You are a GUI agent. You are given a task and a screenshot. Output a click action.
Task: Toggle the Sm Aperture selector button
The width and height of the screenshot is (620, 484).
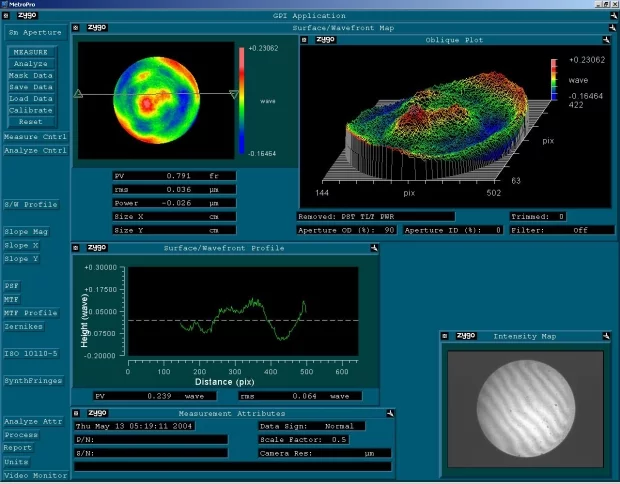(x=34, y=32)
